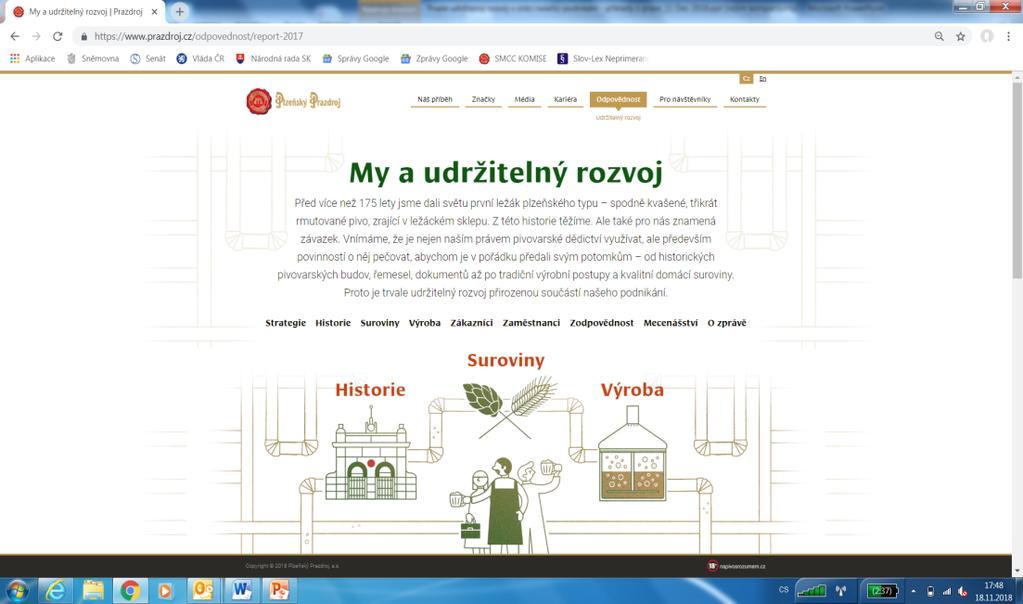This screenshot has width=1023, height=604.
Task: Open the Kariéra menu item
Action: pos(565,99)
